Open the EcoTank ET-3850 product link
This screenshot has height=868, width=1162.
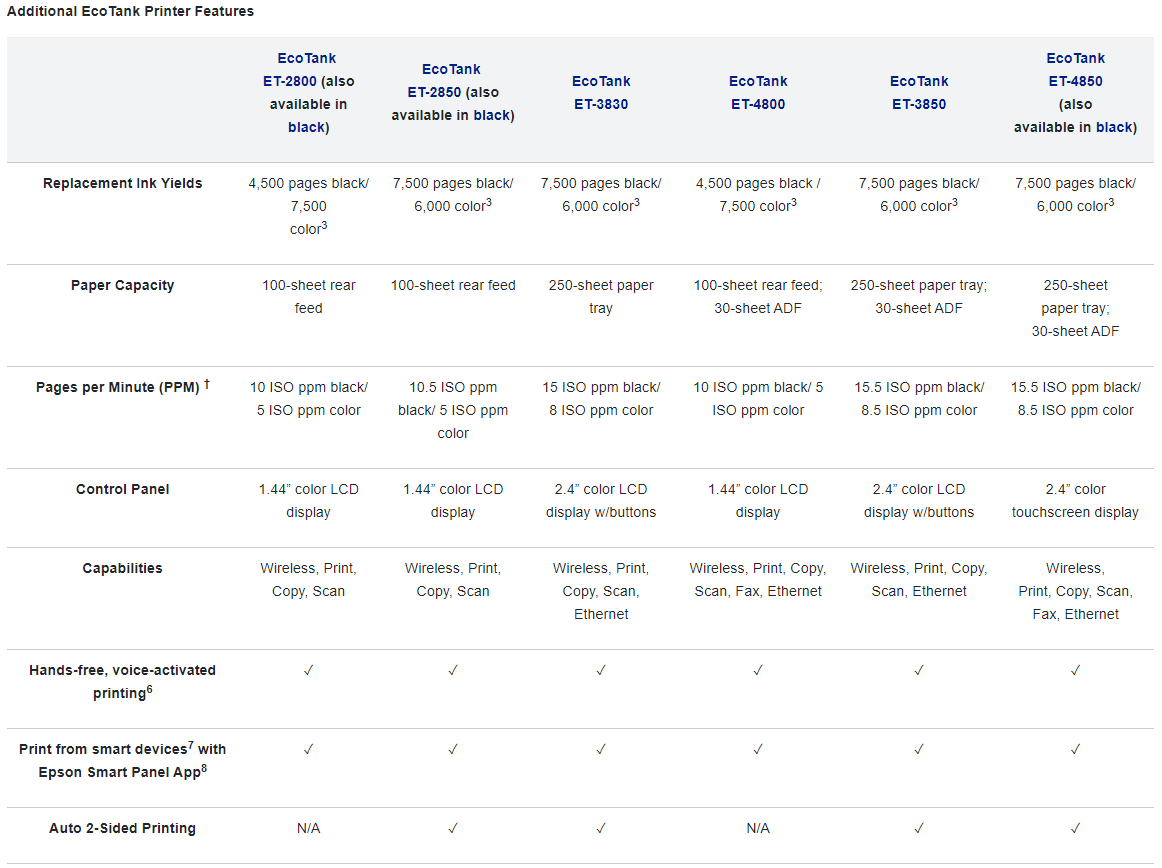919,93
